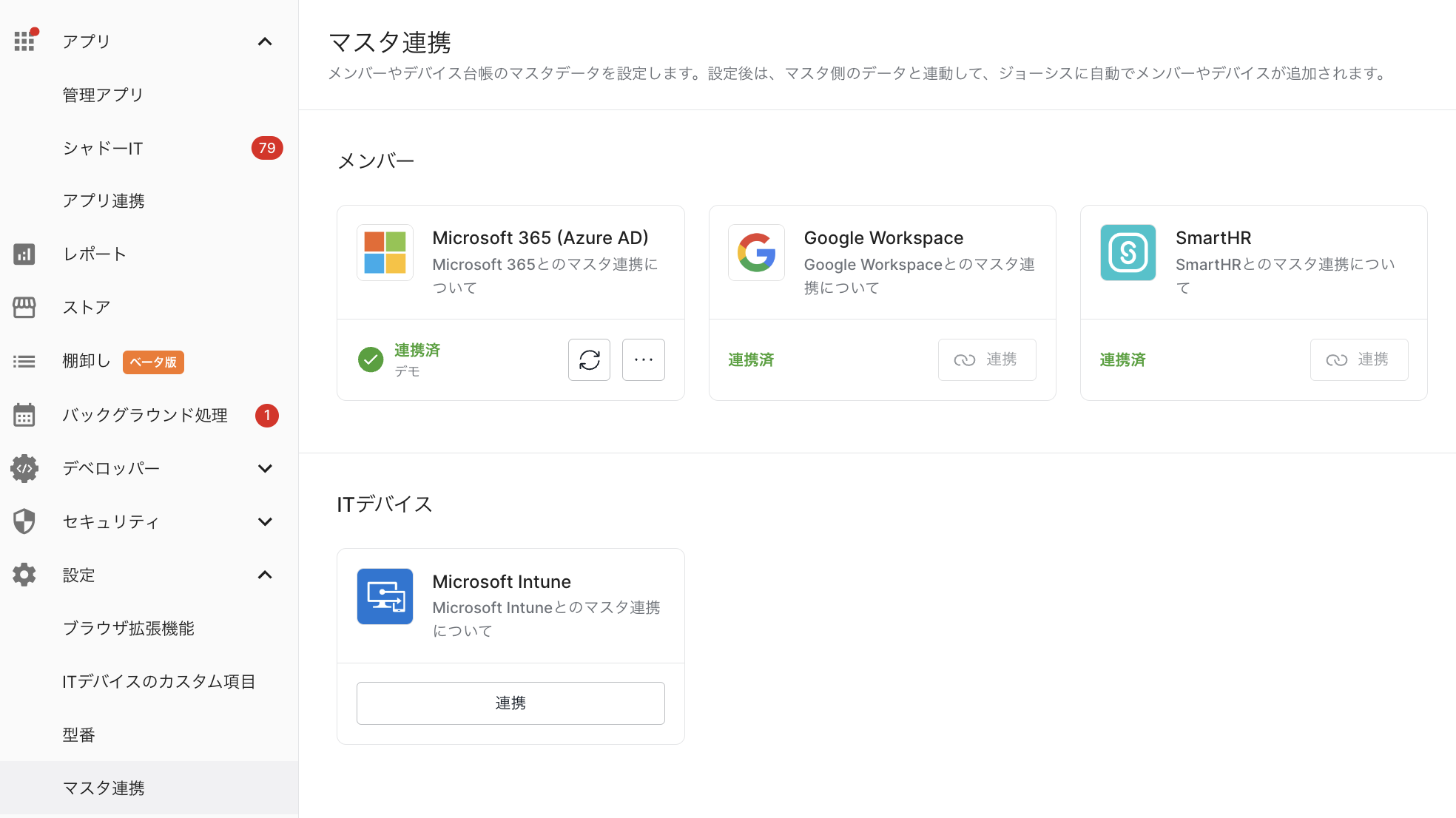
Task: Select マスタ連携 in the sidebar
Action: click(104, 788)
